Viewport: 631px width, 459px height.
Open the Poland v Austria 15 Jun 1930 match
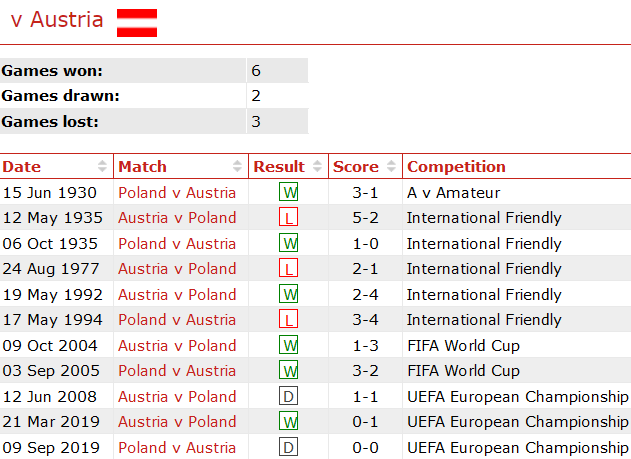tap(177, 193)
